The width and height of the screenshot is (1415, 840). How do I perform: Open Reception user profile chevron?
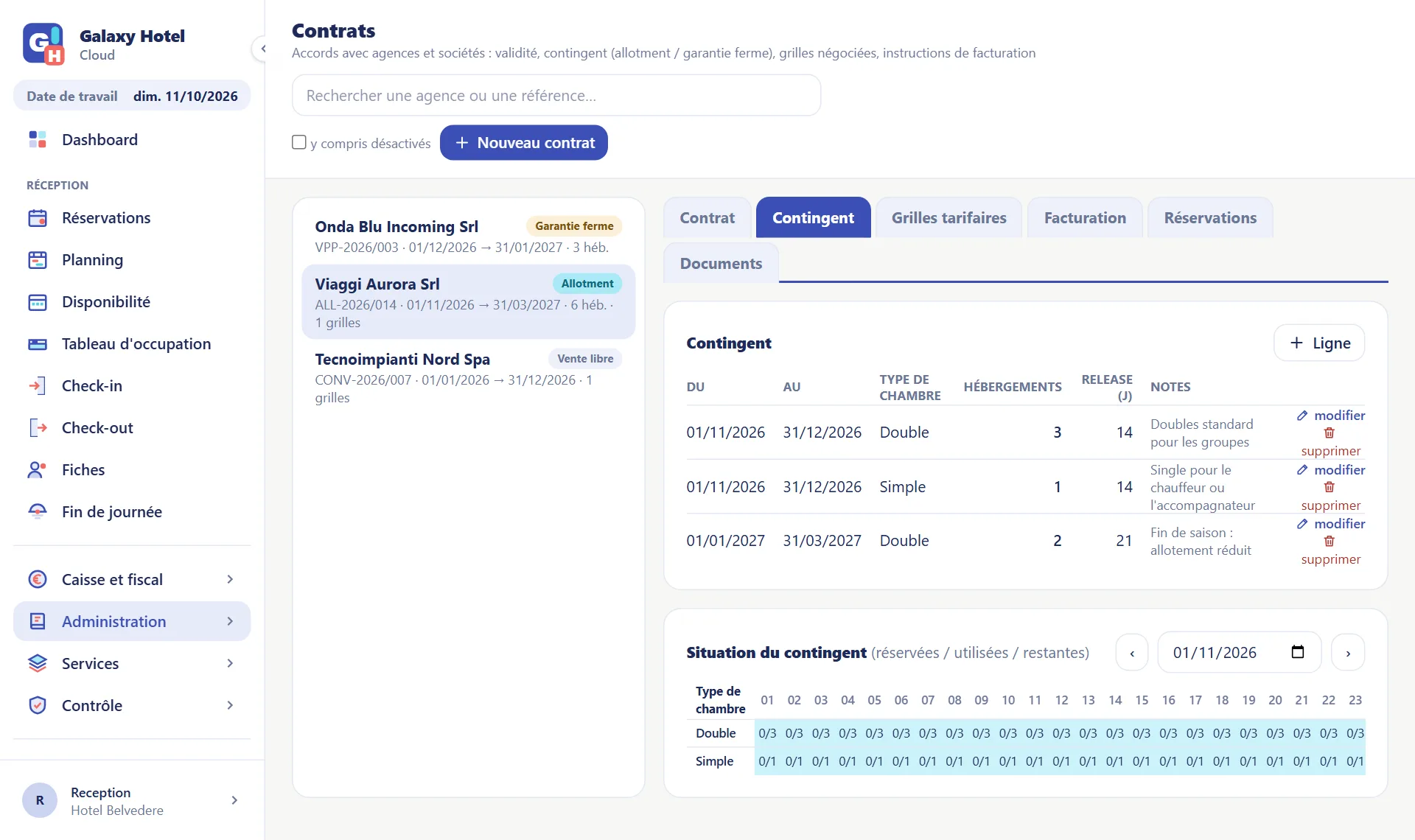[234, 801]
